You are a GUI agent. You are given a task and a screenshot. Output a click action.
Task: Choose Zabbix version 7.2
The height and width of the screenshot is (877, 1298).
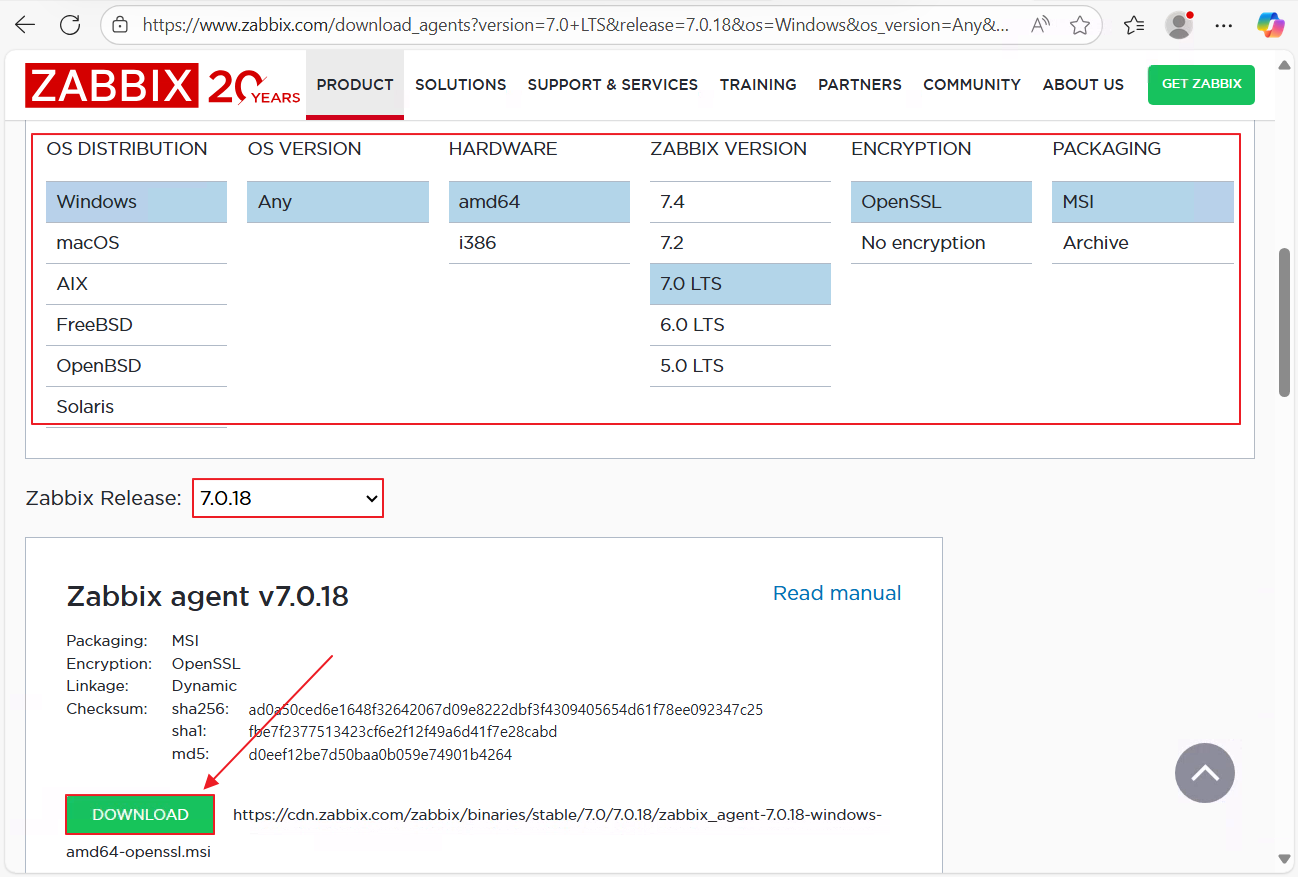click(740, 243)
